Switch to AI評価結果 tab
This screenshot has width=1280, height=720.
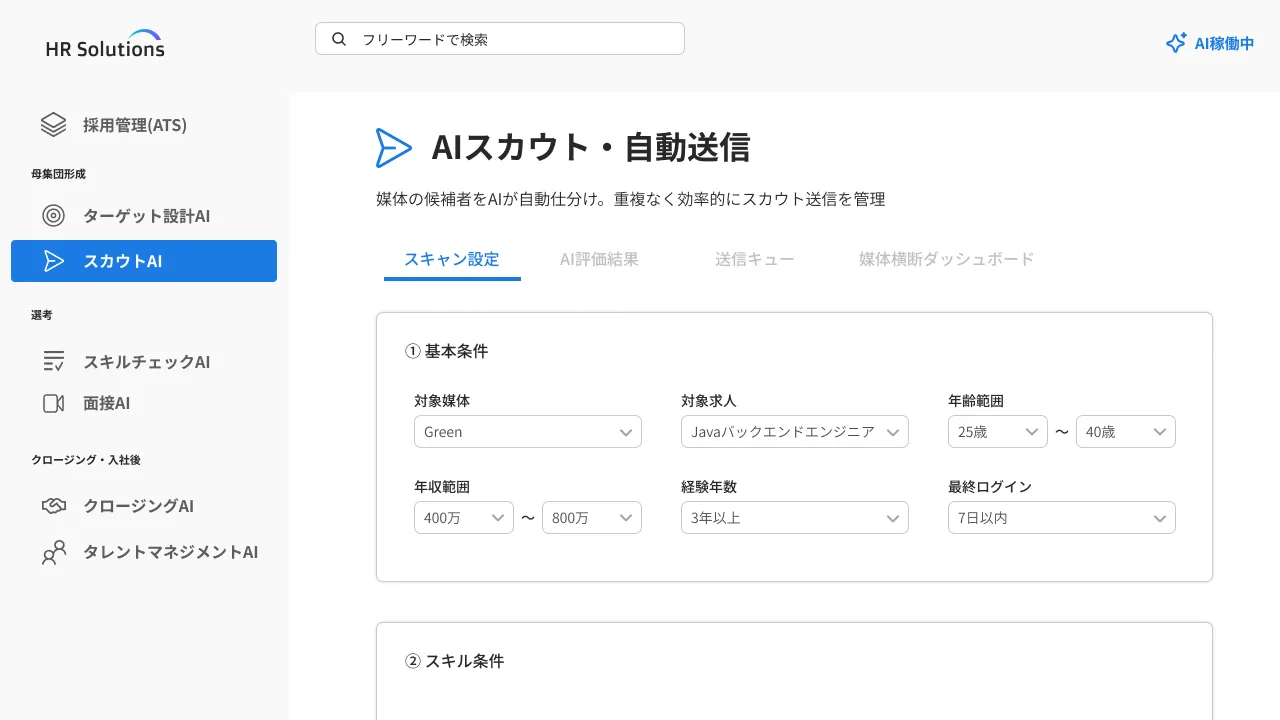pos(599,259)
